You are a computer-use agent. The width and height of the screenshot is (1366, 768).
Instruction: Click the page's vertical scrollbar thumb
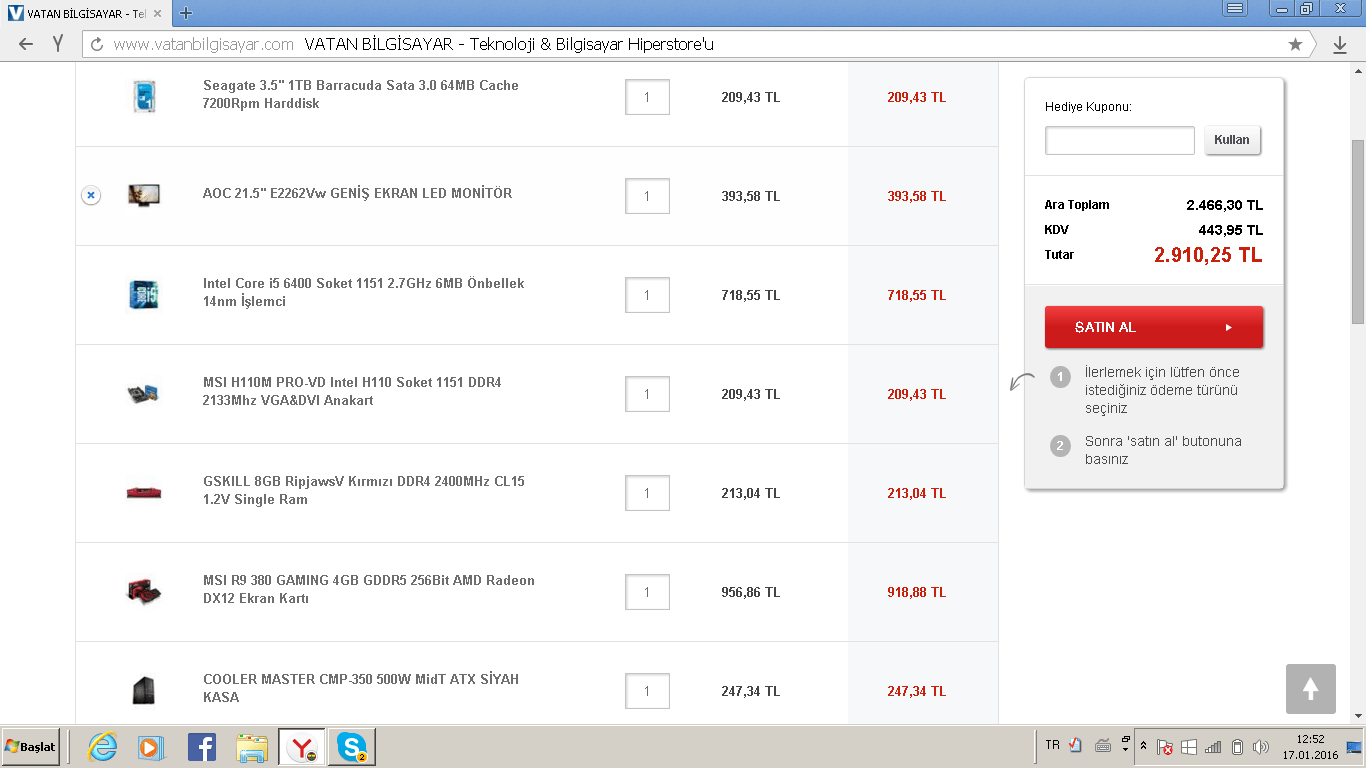tap(1357, 231)
